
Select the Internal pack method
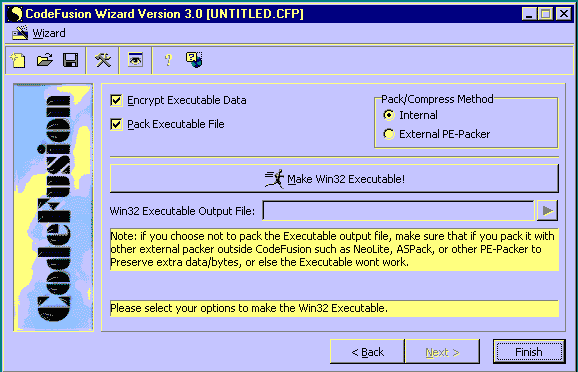pos(389,115)
